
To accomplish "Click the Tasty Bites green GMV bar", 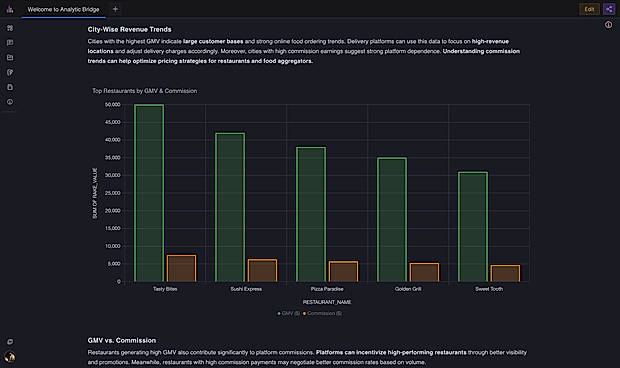I will (x=149, y=193).
